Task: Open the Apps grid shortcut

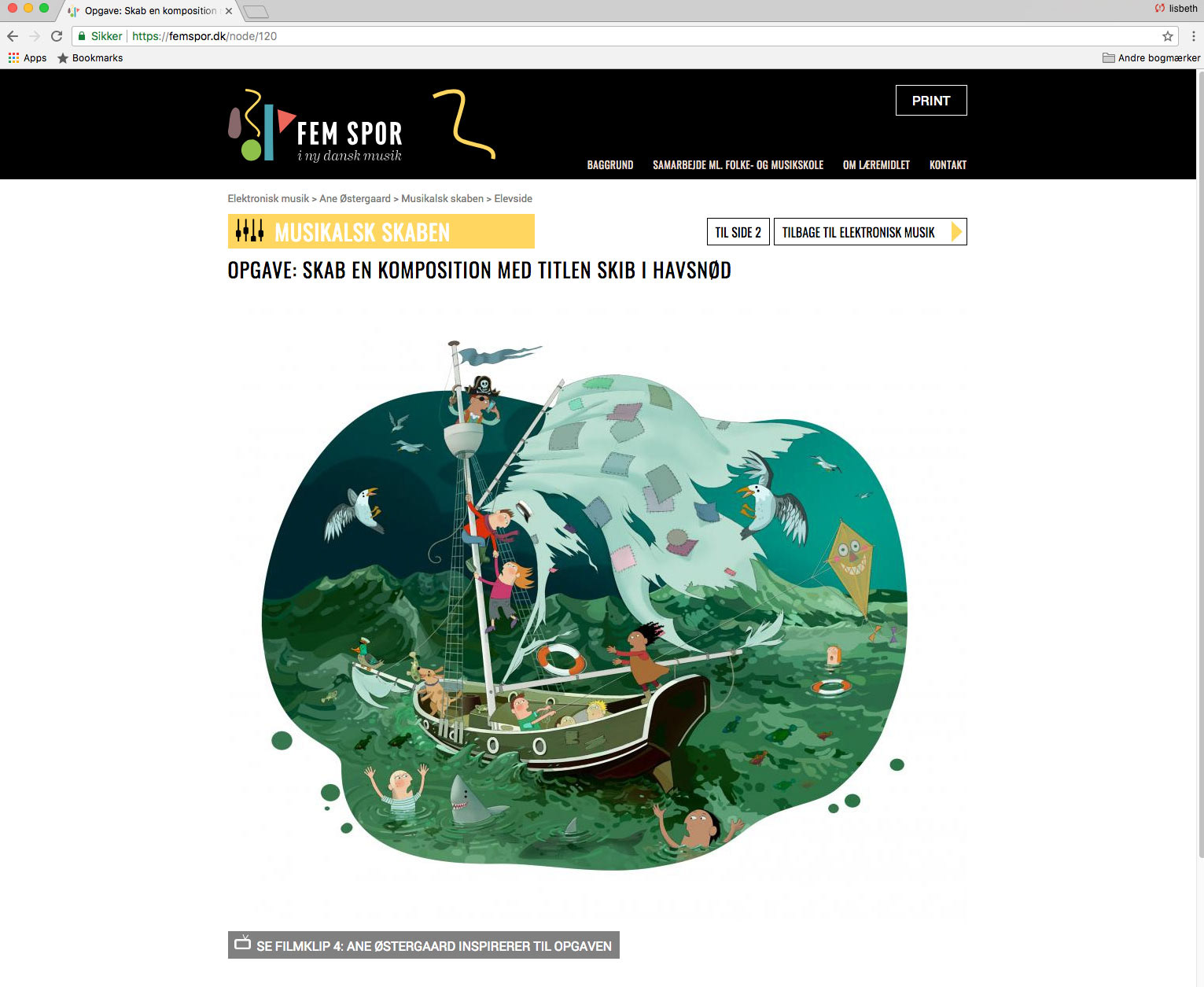Action: coord(27,58)
